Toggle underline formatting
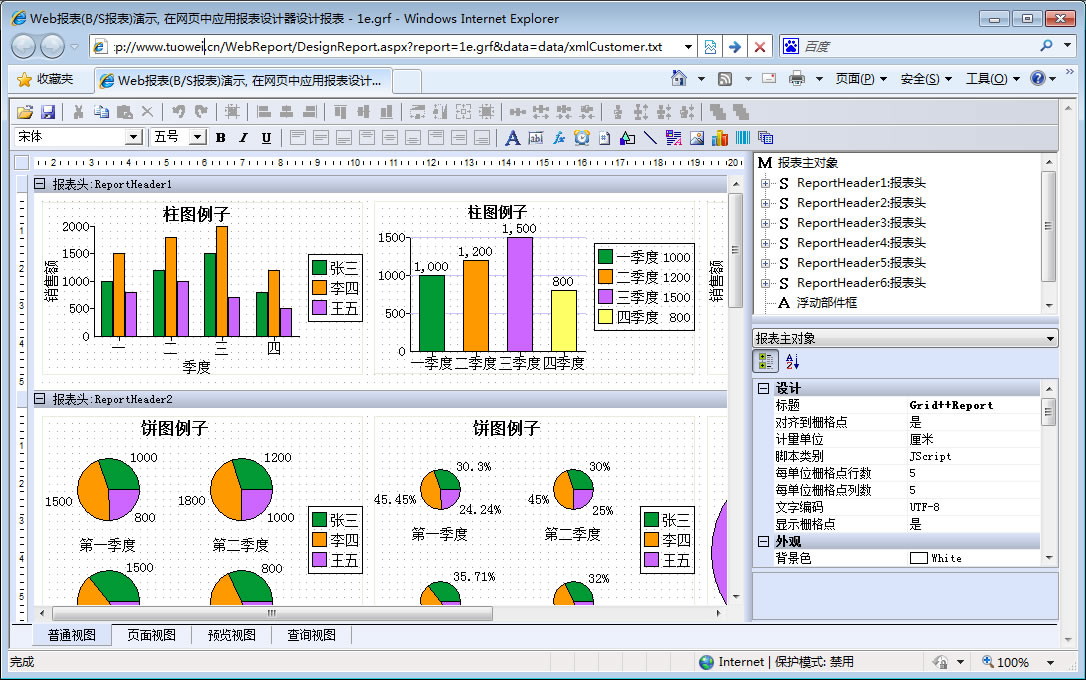This screenshot has width=1086, height=680. pyautogui.click(x=266, y=138)
